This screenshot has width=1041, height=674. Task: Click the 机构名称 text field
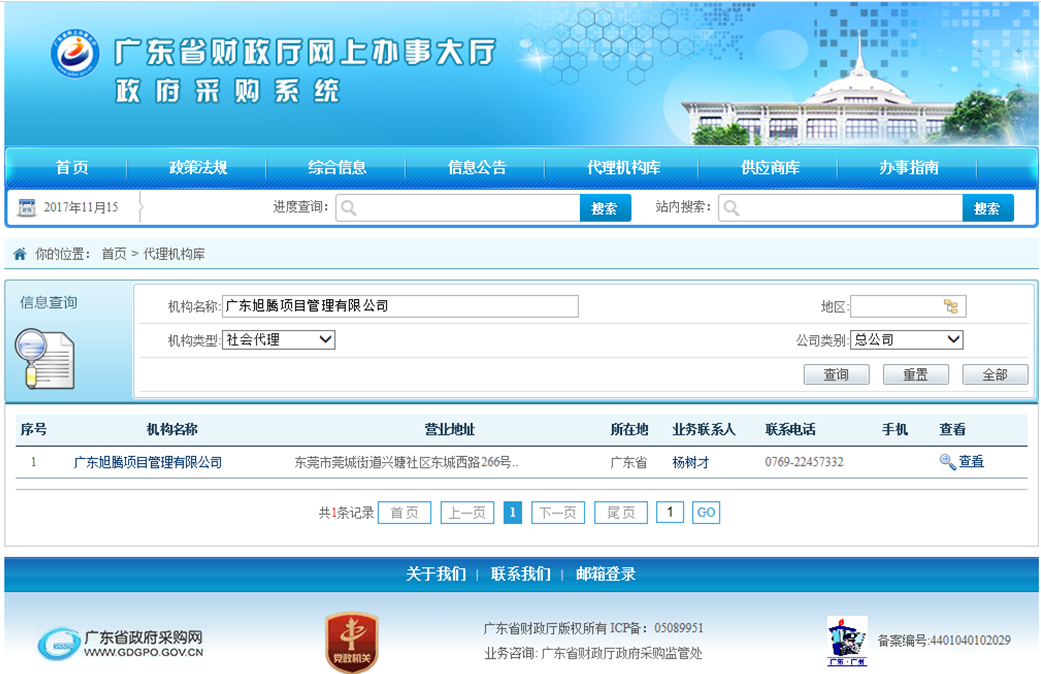click(x=400, y=306)
